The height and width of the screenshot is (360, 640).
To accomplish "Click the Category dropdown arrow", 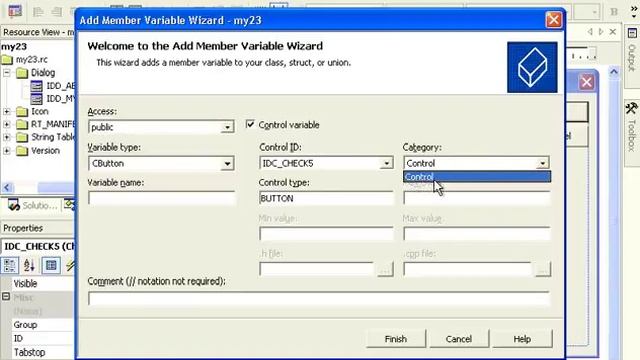I will tap(542, 163).
